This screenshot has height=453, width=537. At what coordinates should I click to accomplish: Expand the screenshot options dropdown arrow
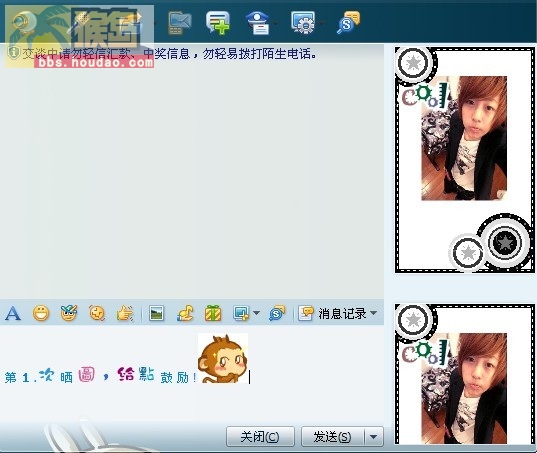[x=256, y=313]
